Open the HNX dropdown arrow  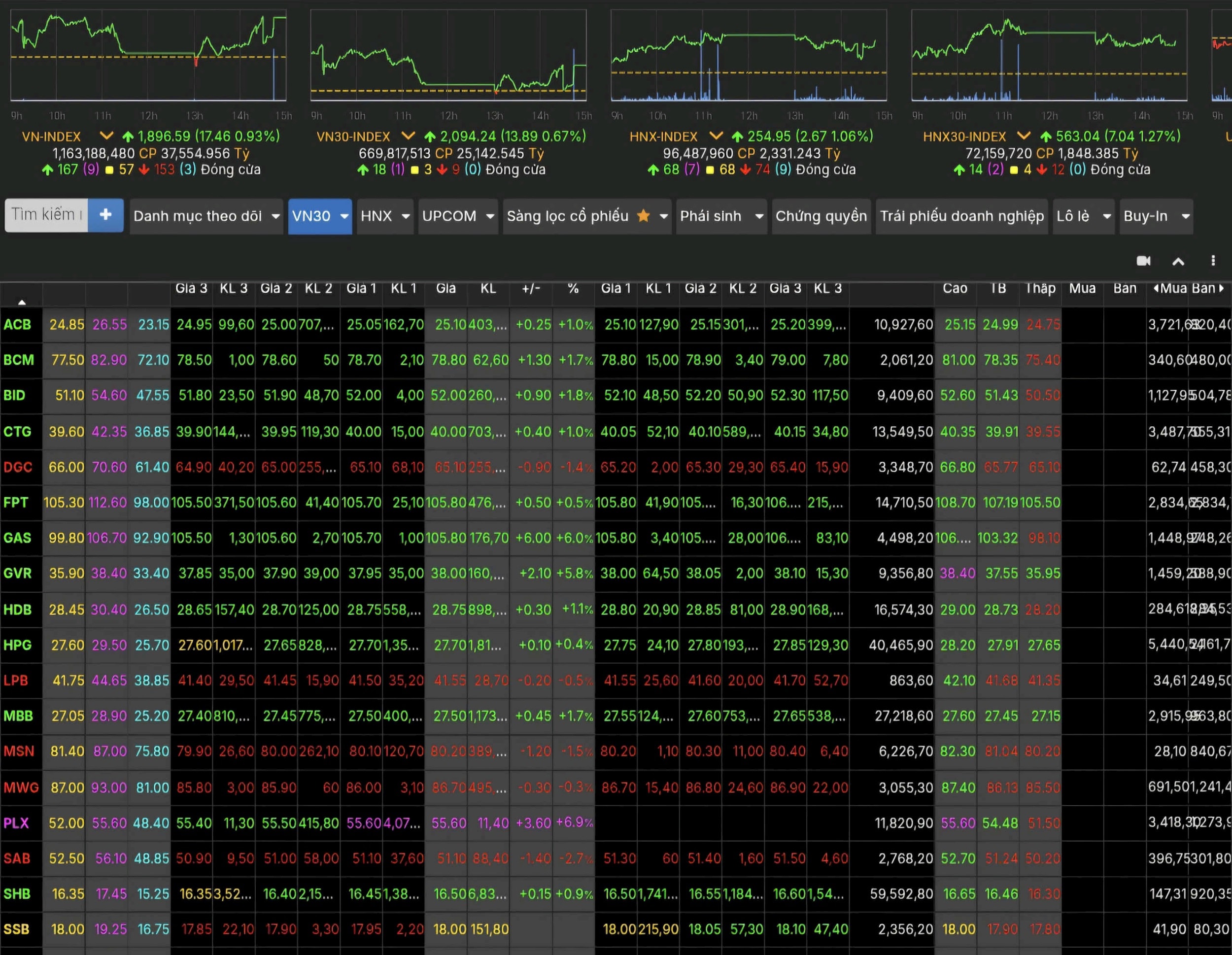coord(406,216)
